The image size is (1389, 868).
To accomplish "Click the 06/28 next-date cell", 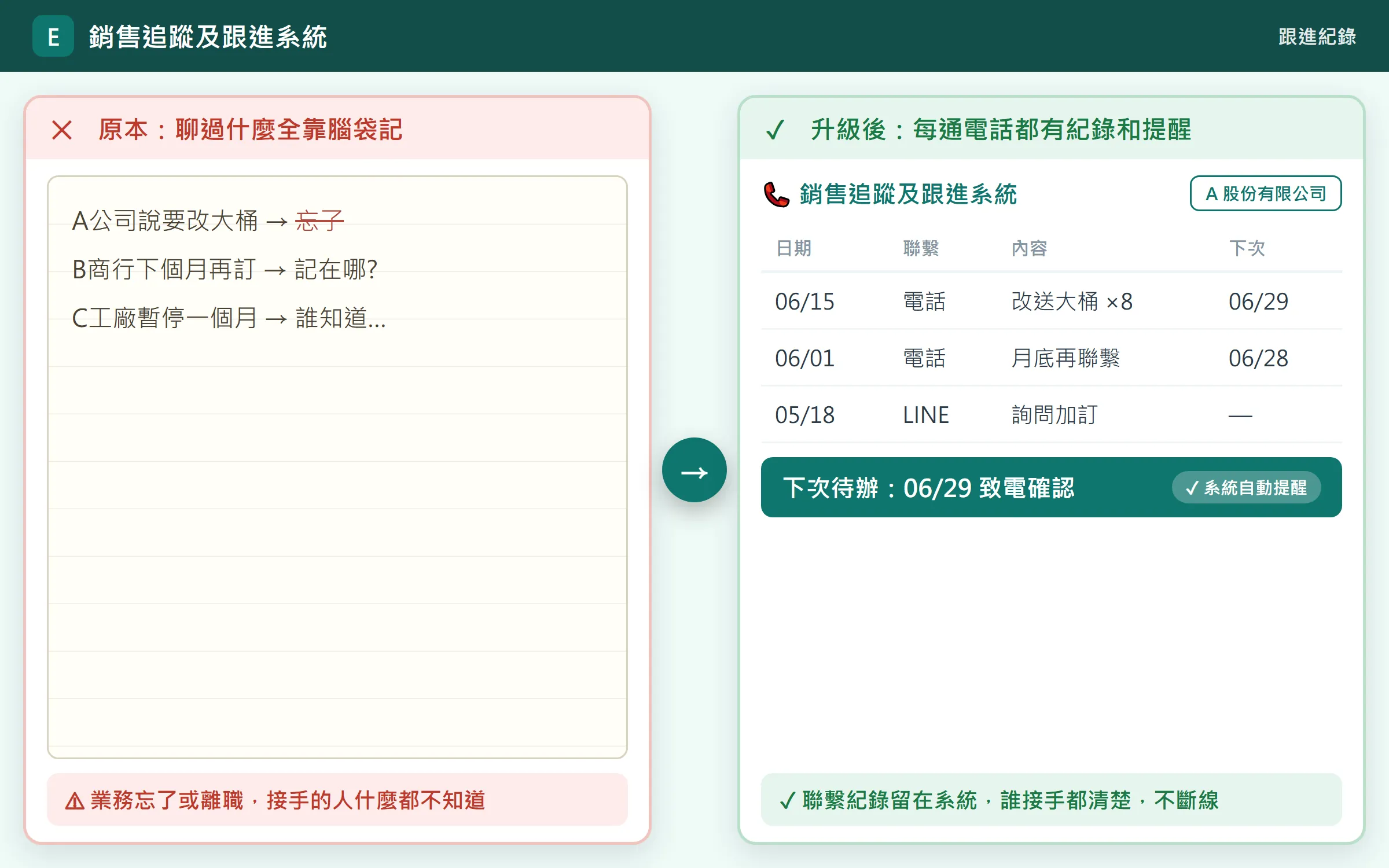I will click(1258, 358).
